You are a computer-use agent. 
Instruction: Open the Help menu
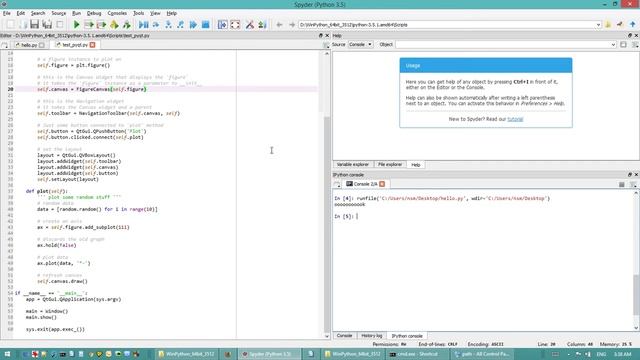[x=171, y=13]
